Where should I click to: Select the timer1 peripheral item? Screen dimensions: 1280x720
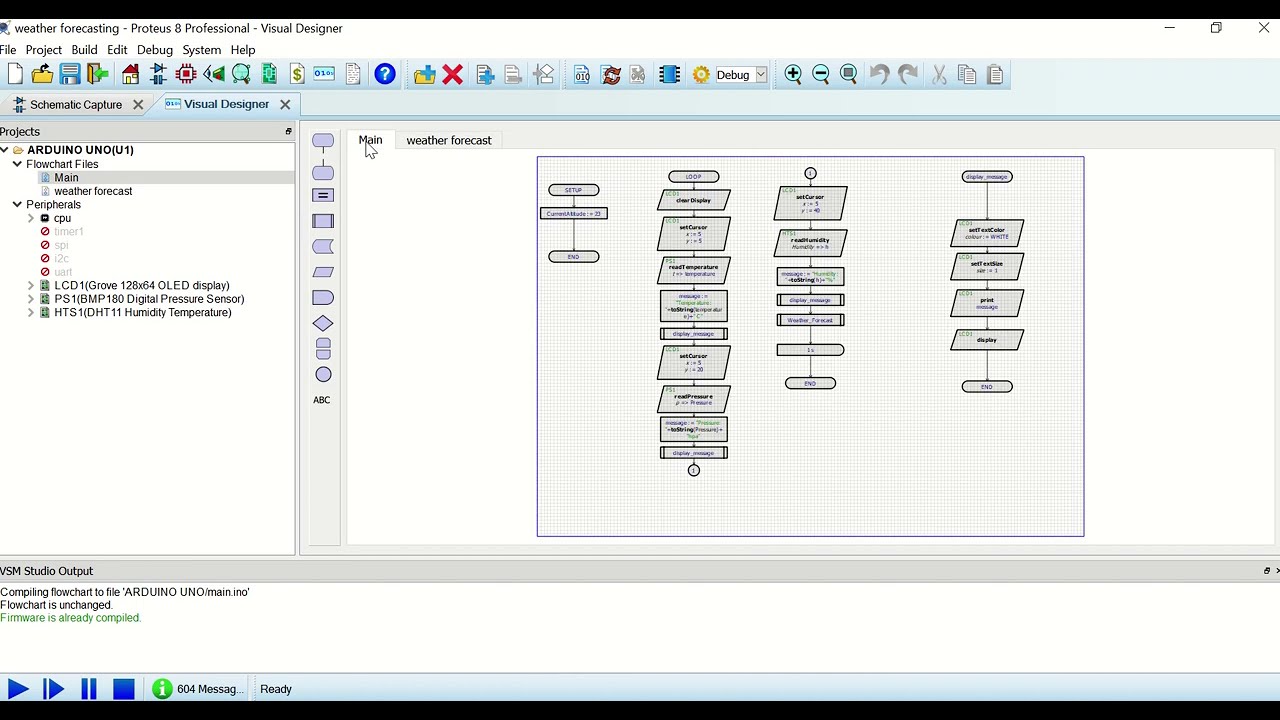(69, 232)
